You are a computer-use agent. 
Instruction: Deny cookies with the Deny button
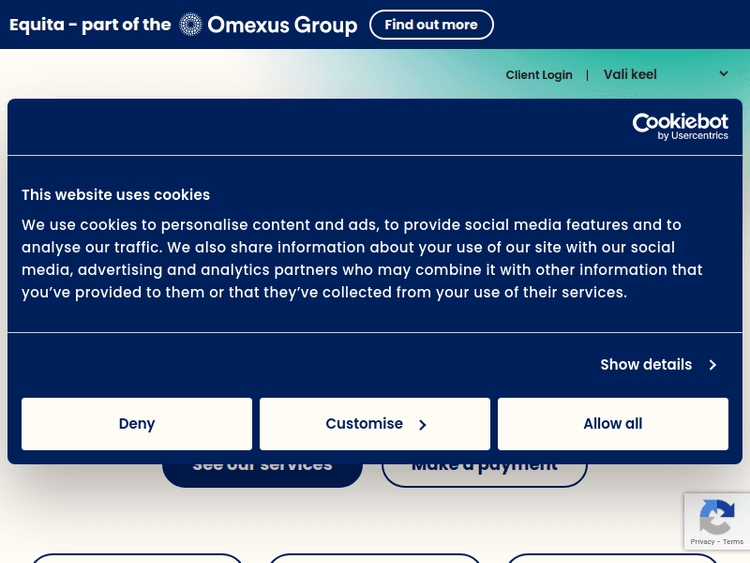point(137,424)
